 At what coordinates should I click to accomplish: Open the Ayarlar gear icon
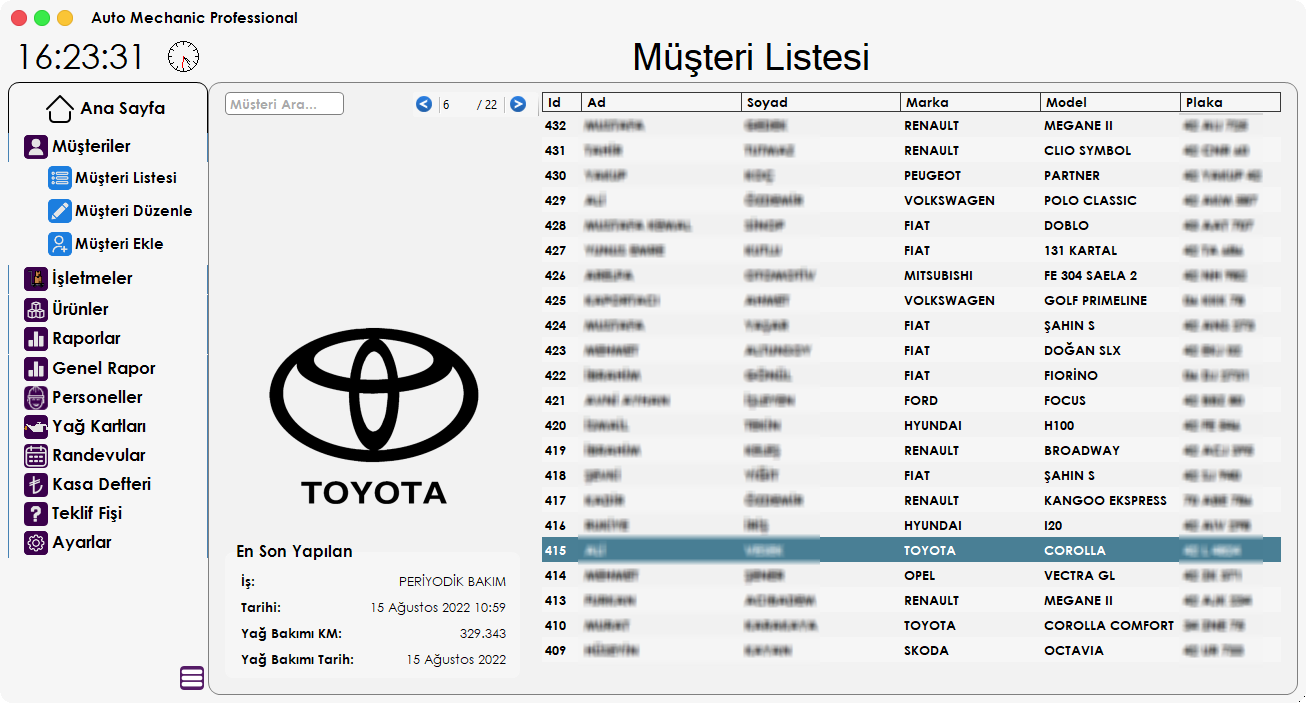(x=36, y=542)
